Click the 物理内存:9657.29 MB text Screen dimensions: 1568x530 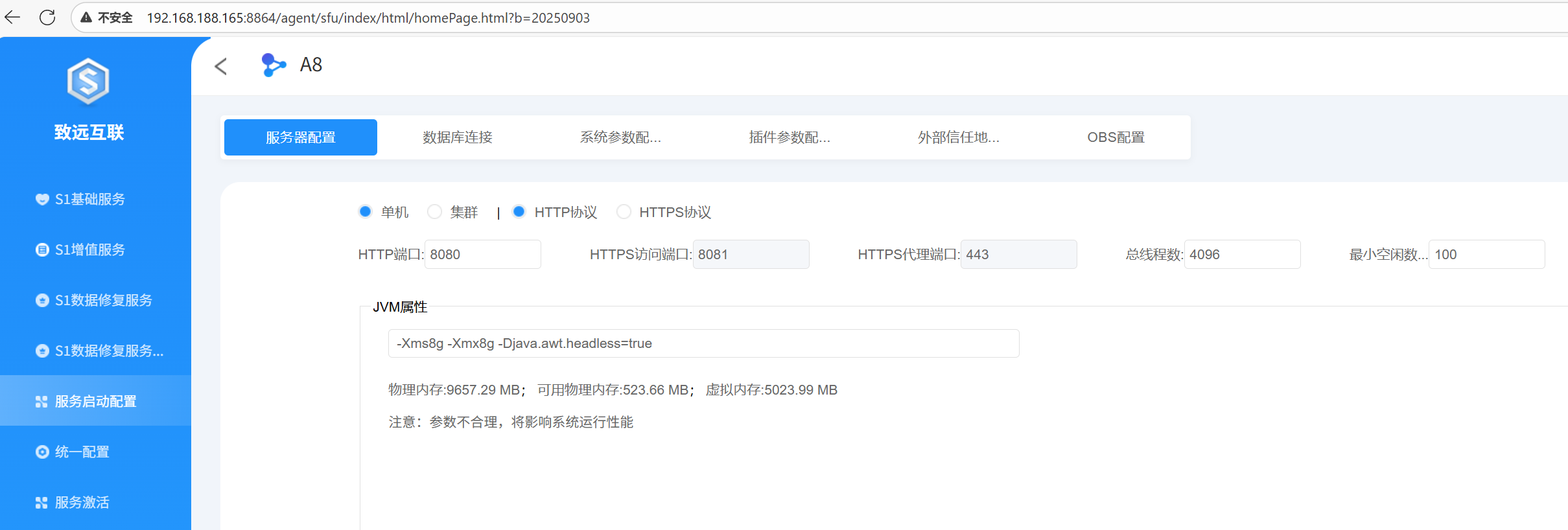[x=454, y=390]
